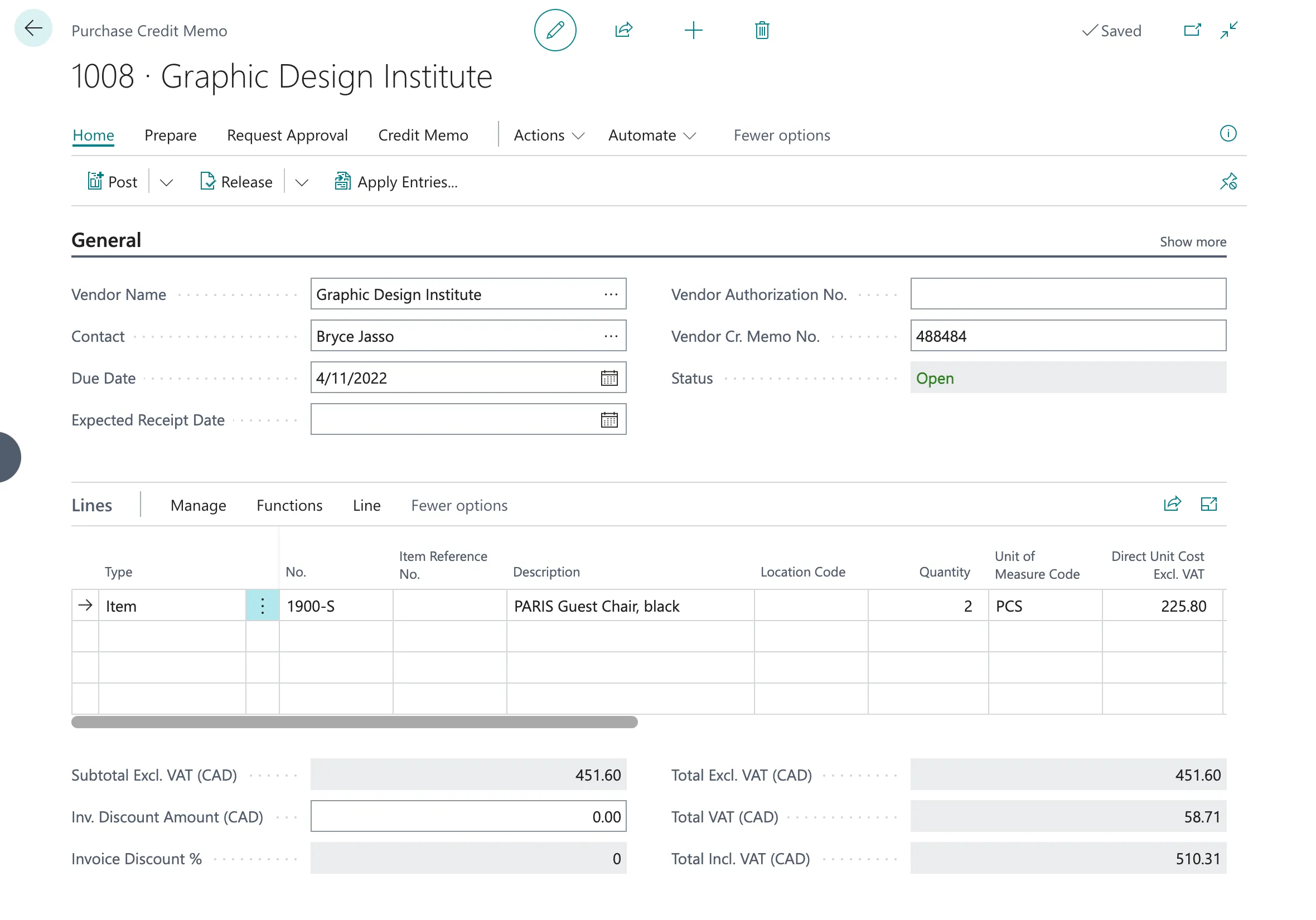Click the Status value Open
Viewport: 1316px width, 920px height.
tap(1068, 377)
